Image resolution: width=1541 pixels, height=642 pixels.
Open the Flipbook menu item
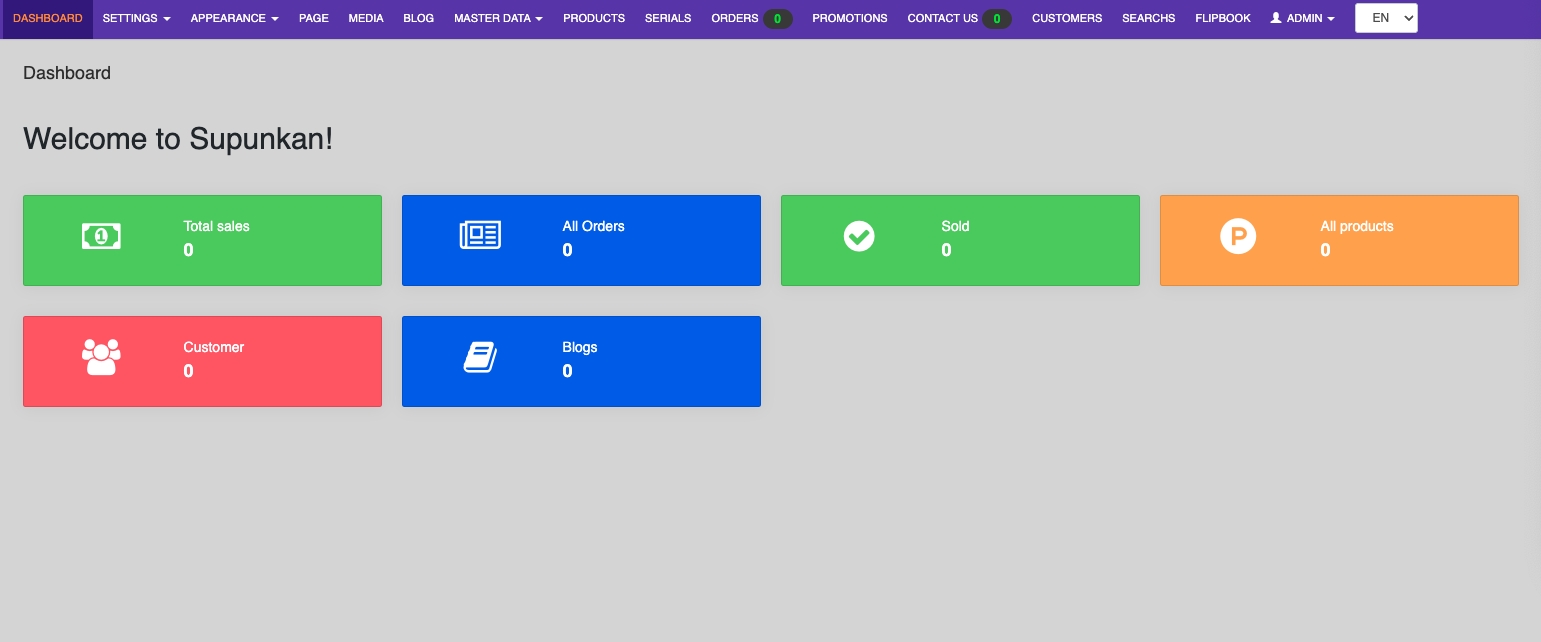[x=1223, y=19]
